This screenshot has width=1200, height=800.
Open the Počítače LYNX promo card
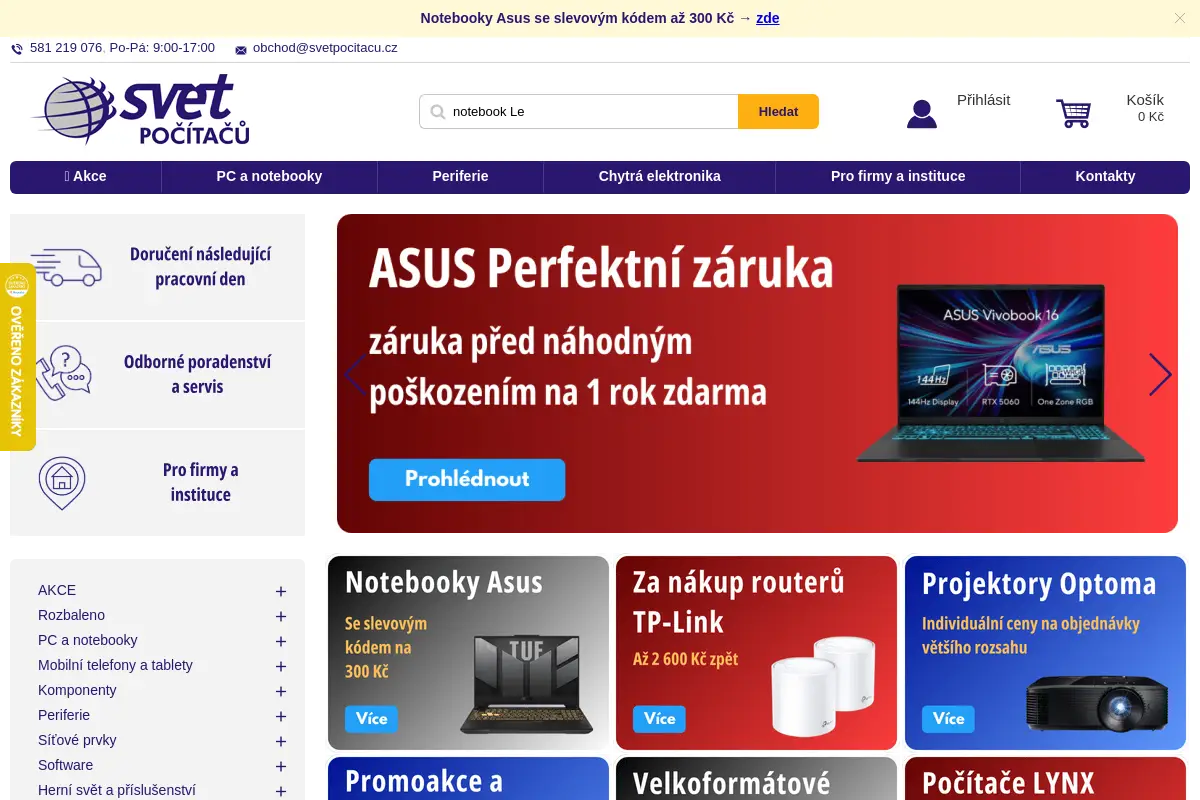point(1045,779)
